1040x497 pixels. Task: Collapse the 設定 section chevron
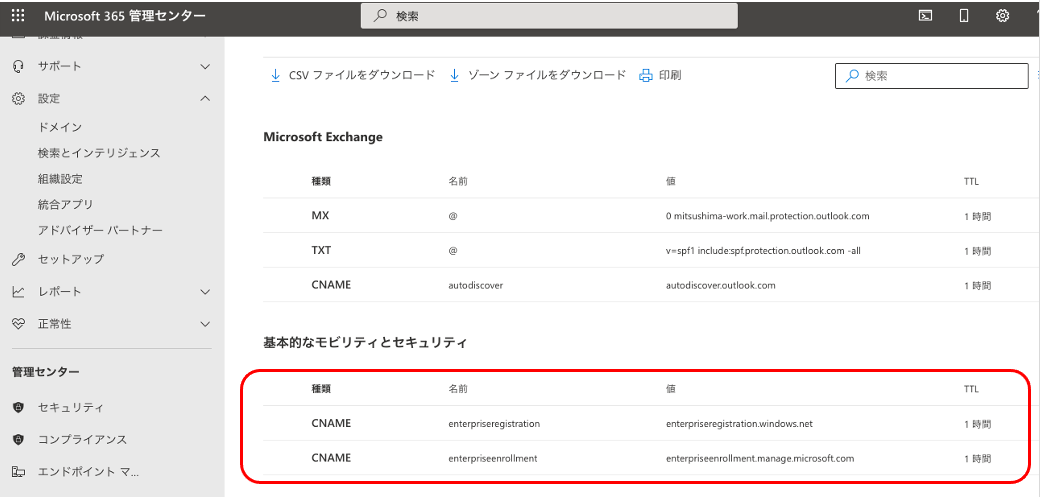click(206, 98)
